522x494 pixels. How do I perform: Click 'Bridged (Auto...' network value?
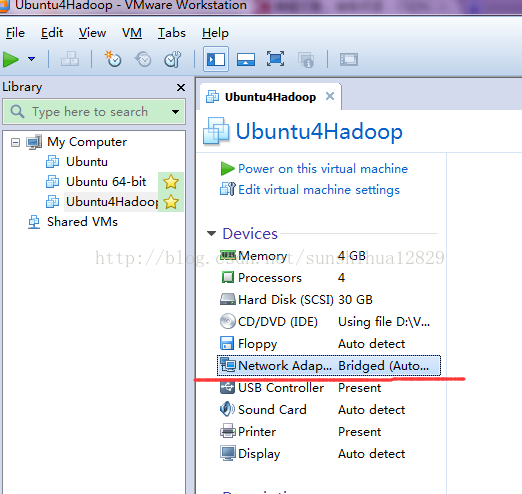coord(384,366)
